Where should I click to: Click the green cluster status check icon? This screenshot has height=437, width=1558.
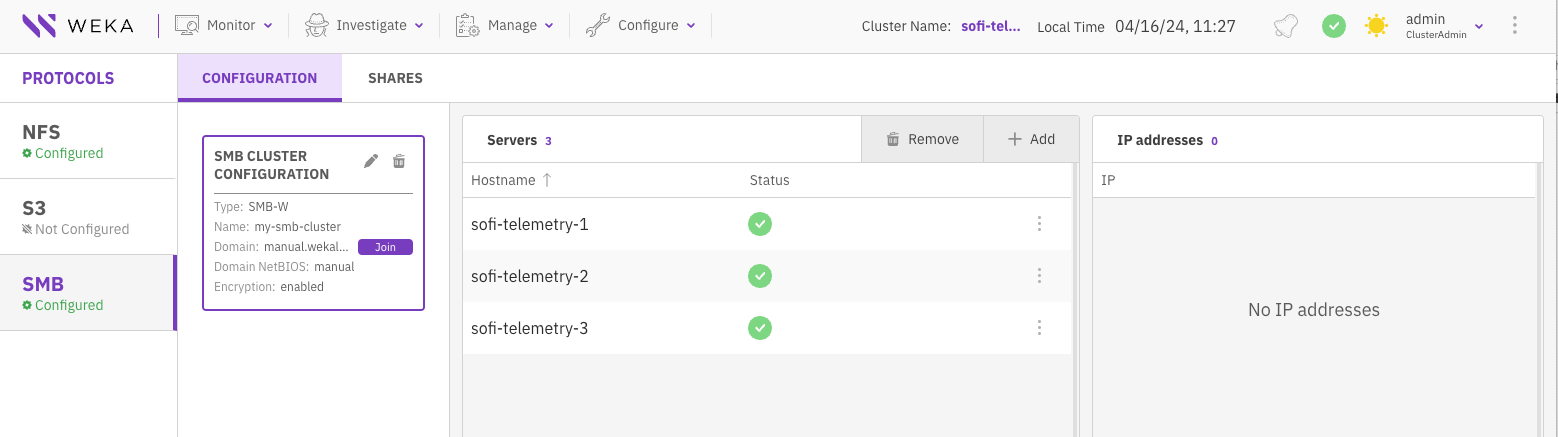pos(1333,27)
